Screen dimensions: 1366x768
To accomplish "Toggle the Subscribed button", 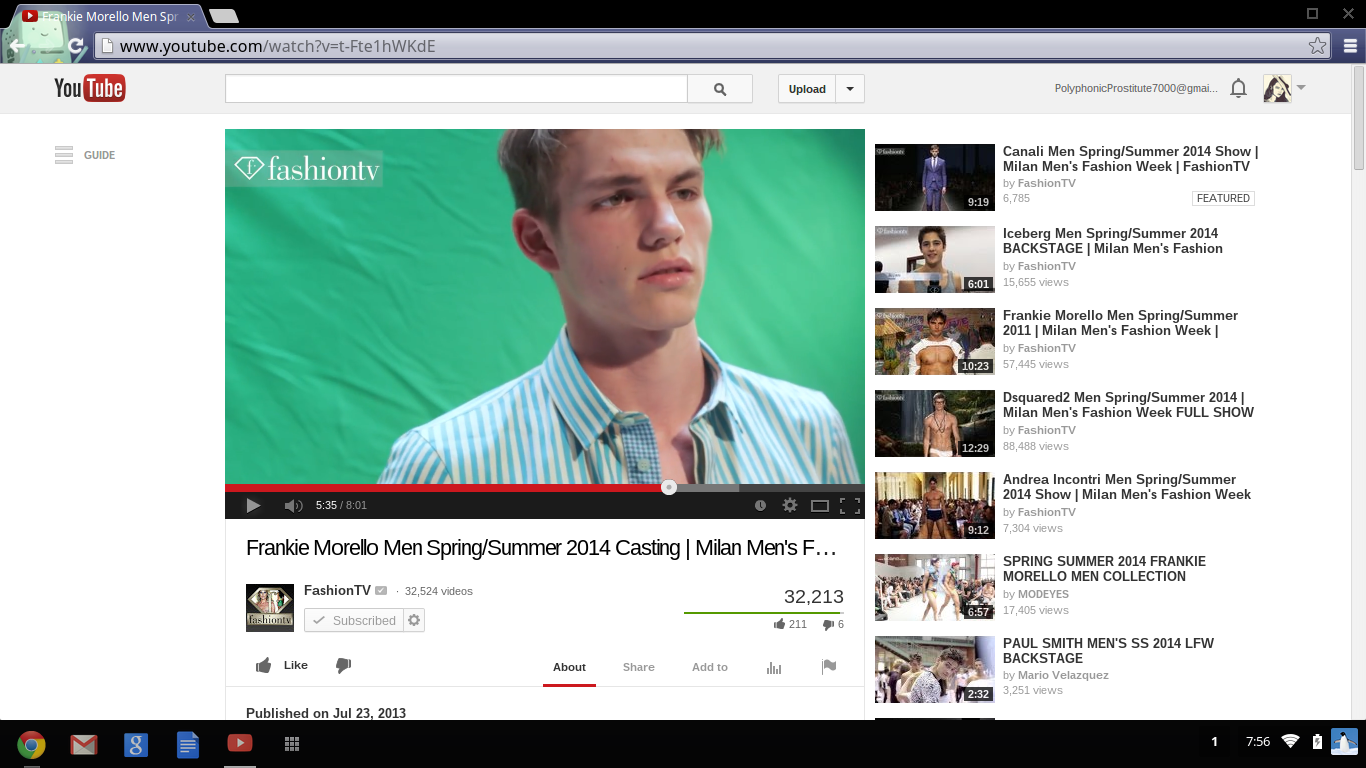I will (354, 621).
